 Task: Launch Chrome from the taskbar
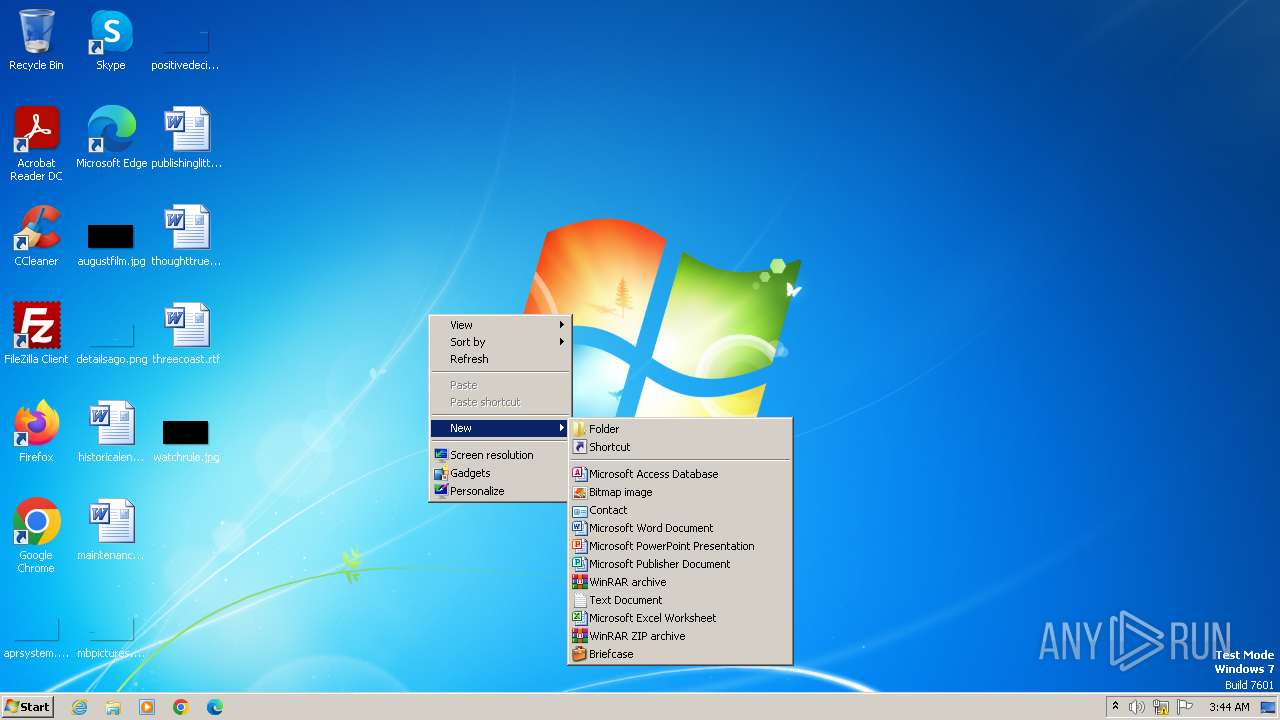(x=181, y=707)
